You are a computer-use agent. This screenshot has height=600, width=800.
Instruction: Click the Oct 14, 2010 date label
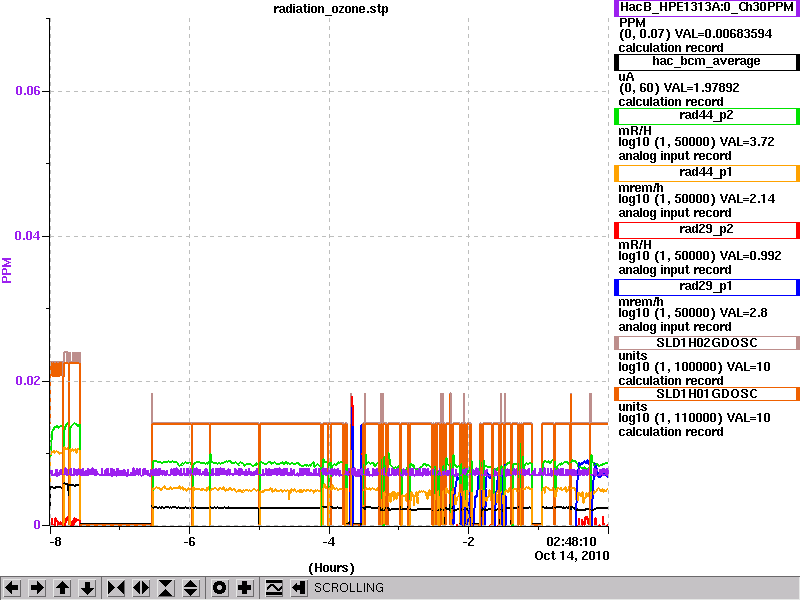pos(572,556)
